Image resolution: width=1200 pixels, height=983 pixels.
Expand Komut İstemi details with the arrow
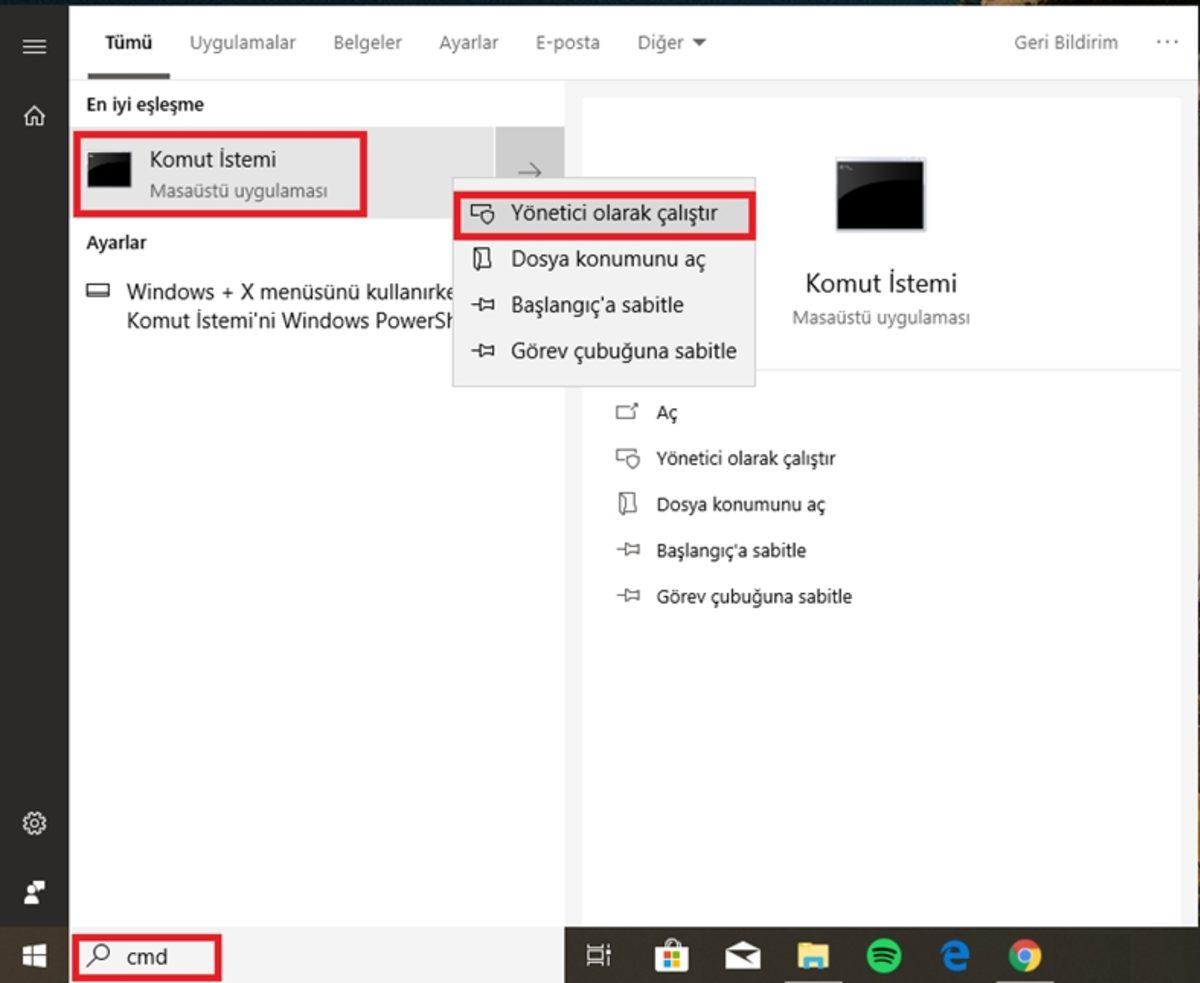(x=530, y=172)
